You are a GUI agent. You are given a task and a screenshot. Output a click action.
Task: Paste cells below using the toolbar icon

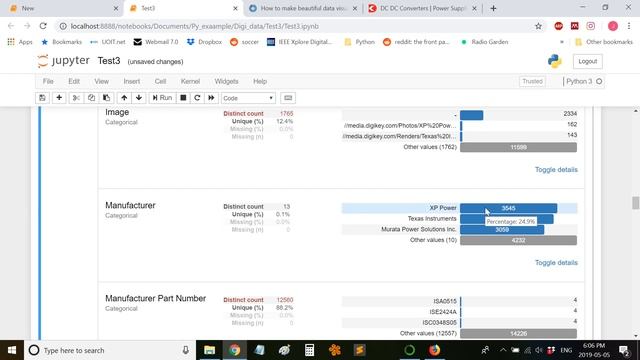[x=107, y=98]
